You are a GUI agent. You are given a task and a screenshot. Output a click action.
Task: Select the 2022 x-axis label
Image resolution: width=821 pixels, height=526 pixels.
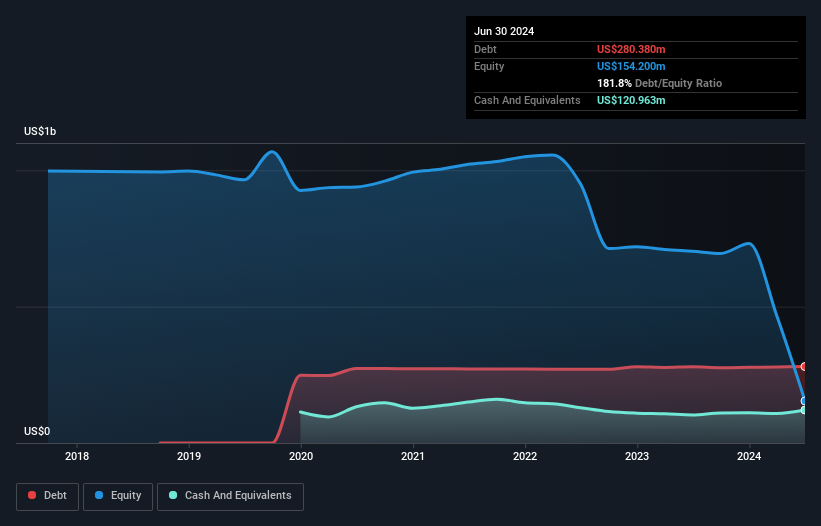coord(525,456)
